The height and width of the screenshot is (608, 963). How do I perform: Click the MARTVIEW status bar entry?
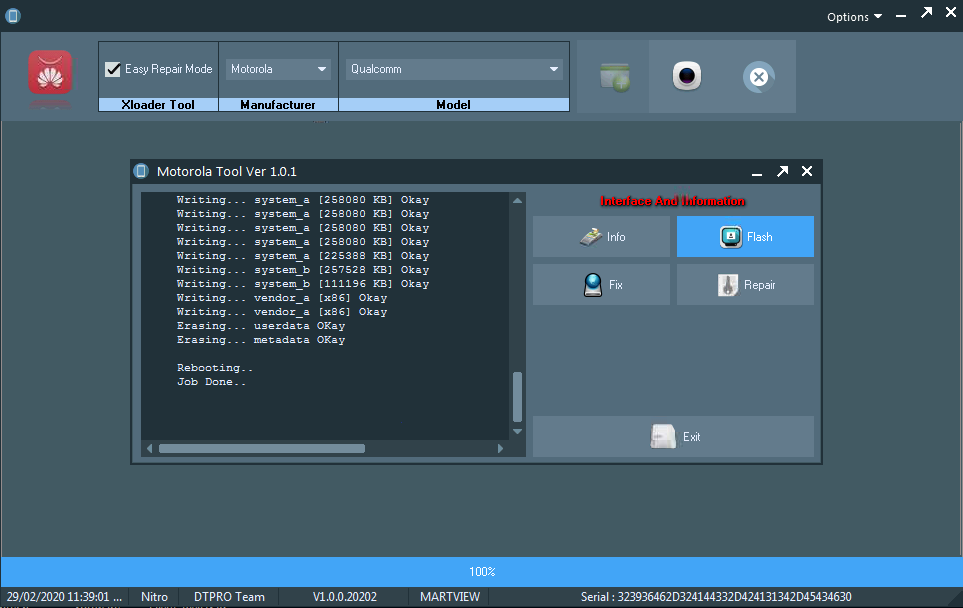(x=450, y=596)
